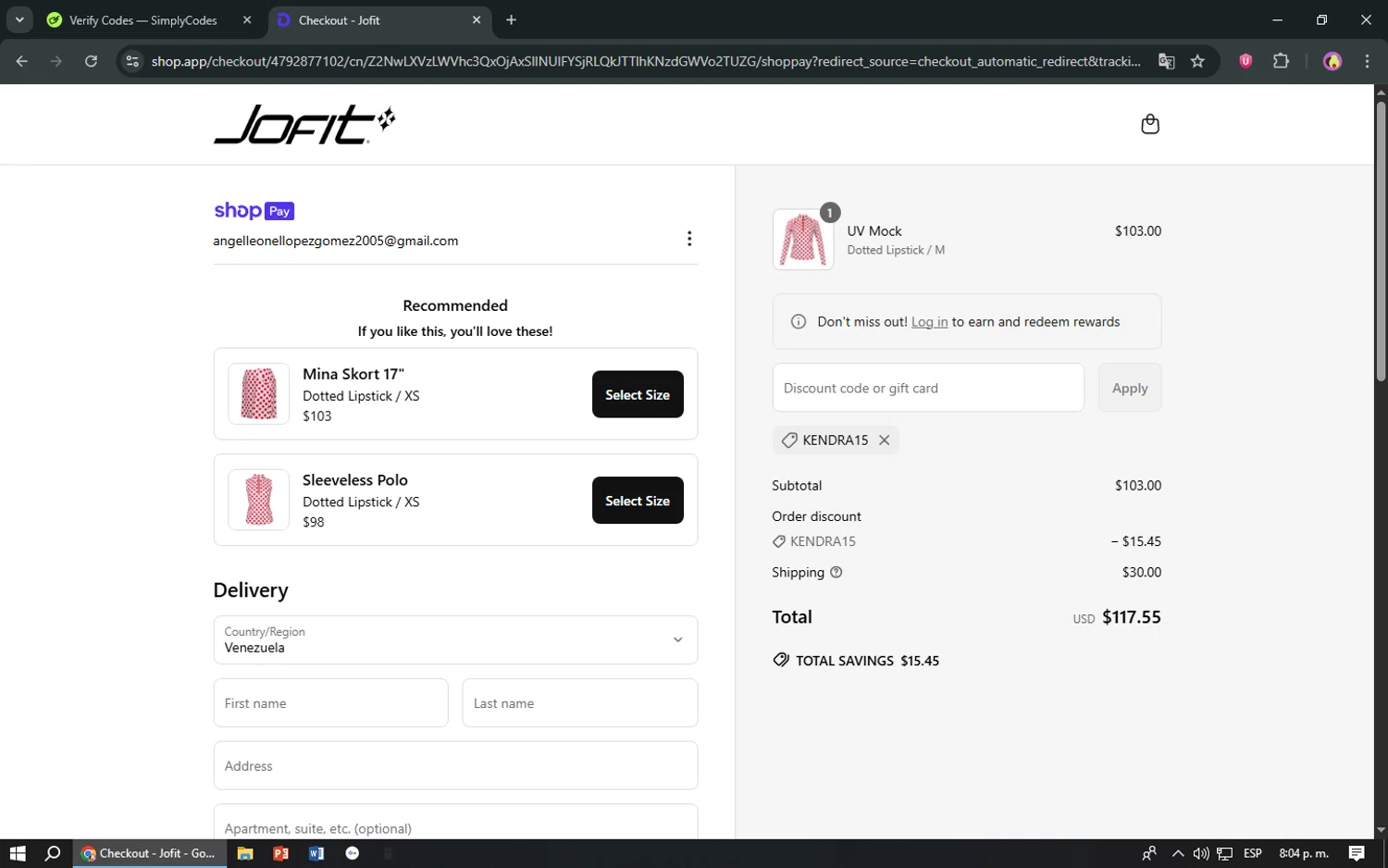Follow the Log in rewards link
The height and width of the screenshot is (868, 1388).
pos(929,322)
